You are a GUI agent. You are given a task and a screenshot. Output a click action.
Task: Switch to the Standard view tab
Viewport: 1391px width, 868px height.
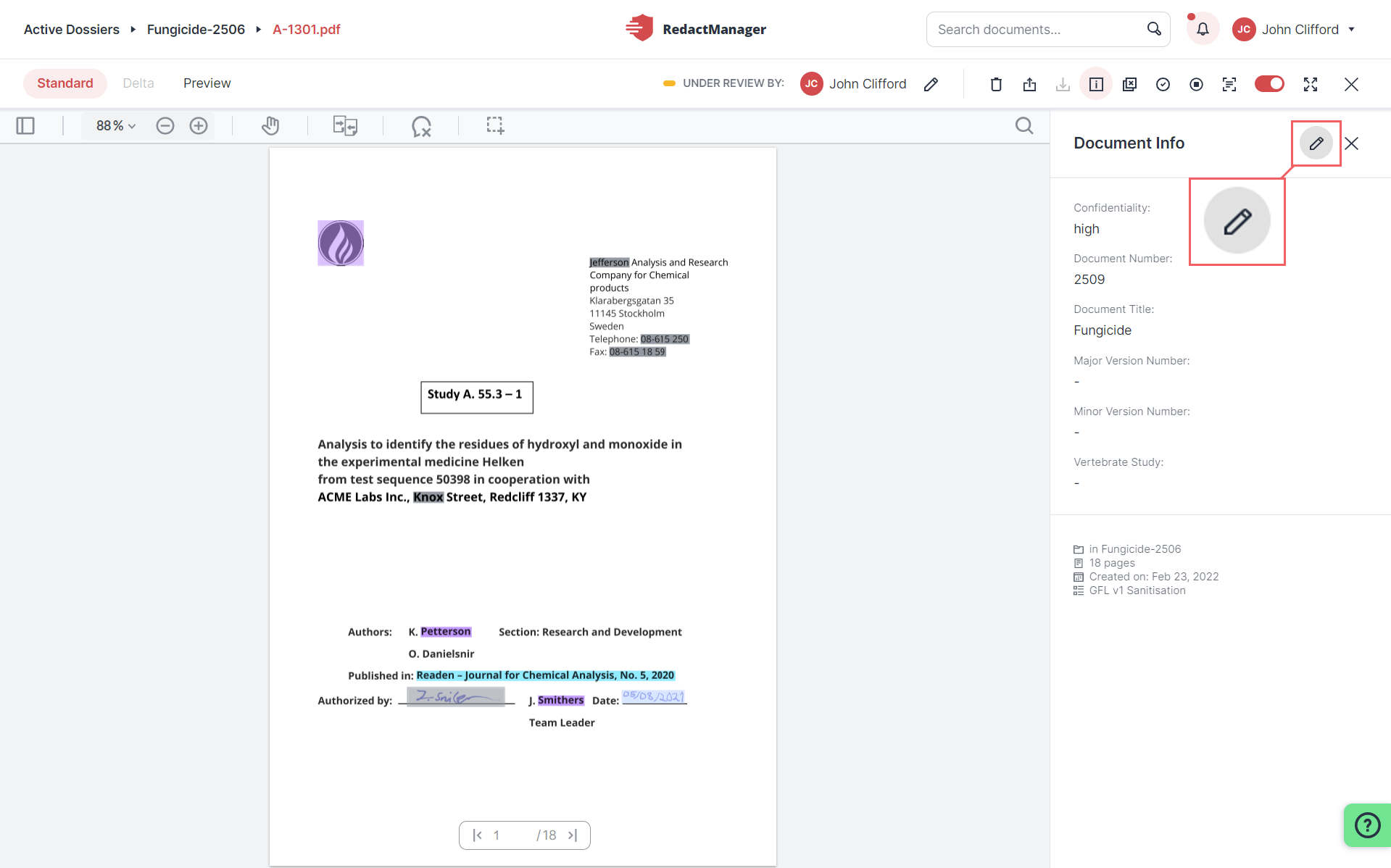[x=65, y=83]
